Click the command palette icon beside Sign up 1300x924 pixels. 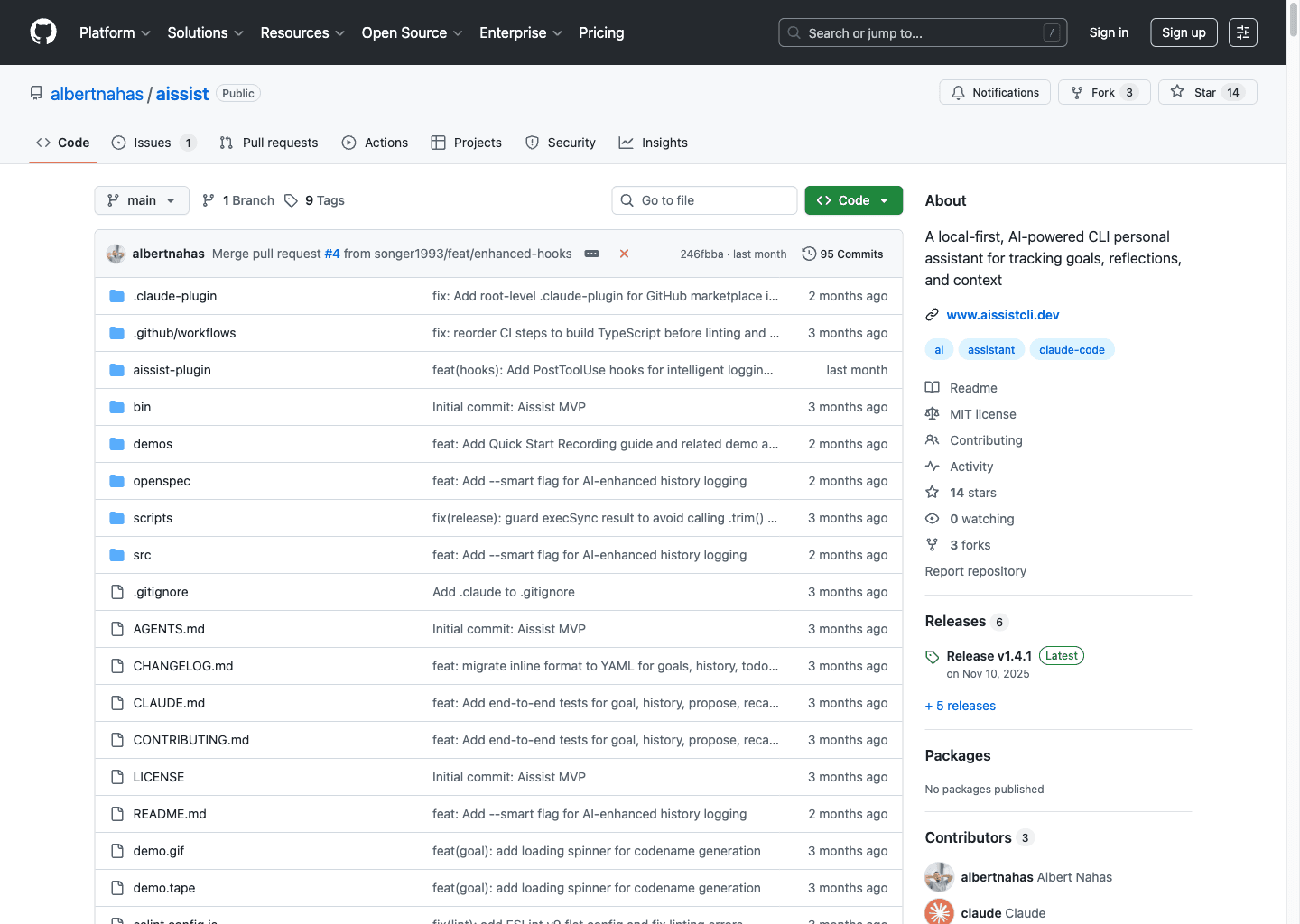tap(1242, 32)
